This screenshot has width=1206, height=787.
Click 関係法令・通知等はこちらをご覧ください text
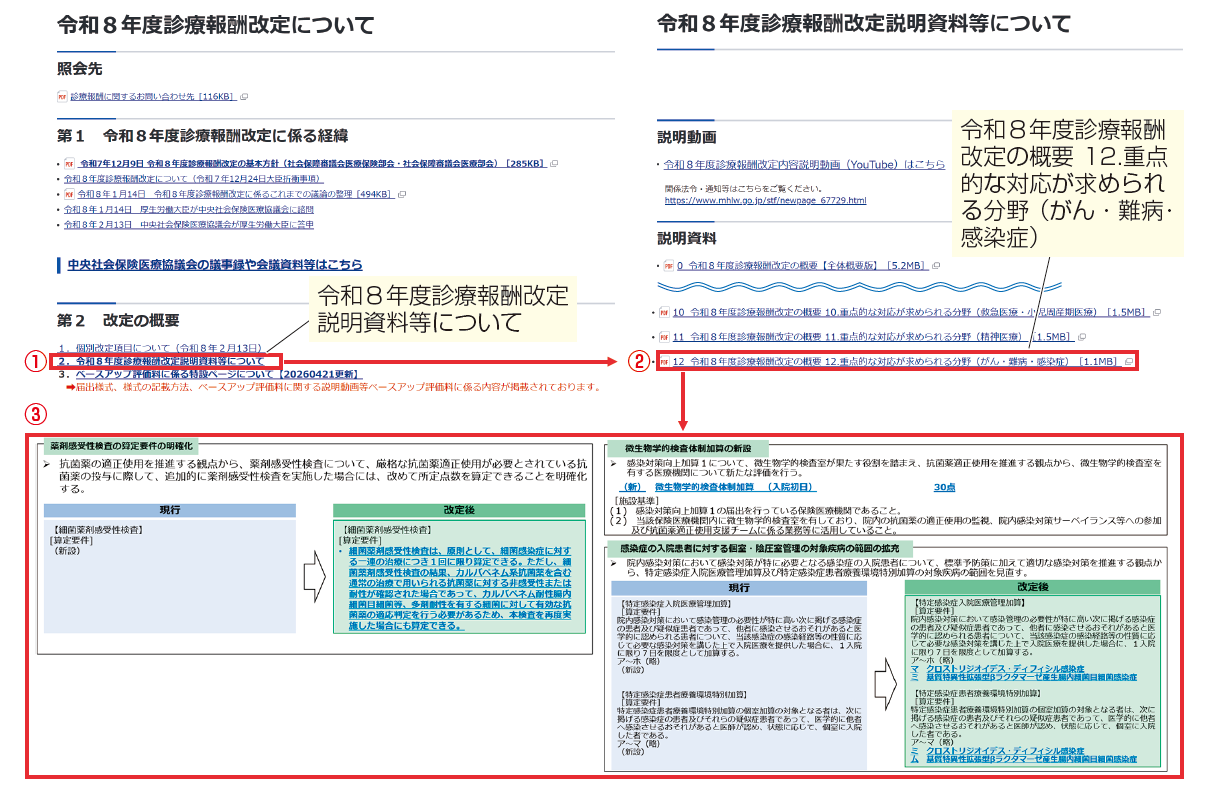coord(743,187)
